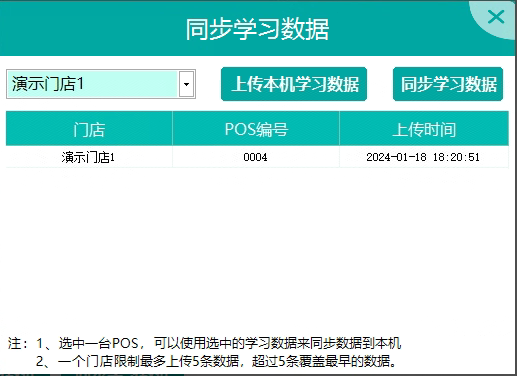Select the 演示门店1 table row cell
This screenshot has height=376, width=517.
[89, 157]
